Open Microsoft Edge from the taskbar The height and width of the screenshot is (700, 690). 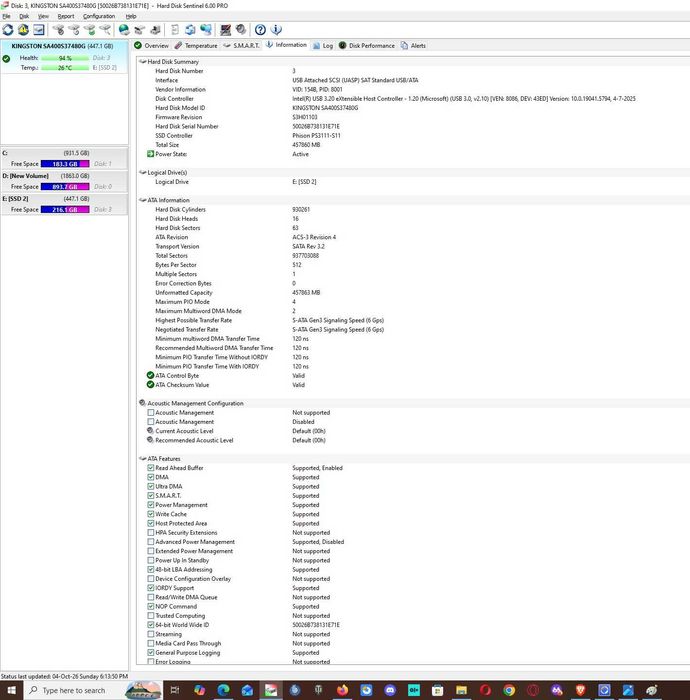223,690
